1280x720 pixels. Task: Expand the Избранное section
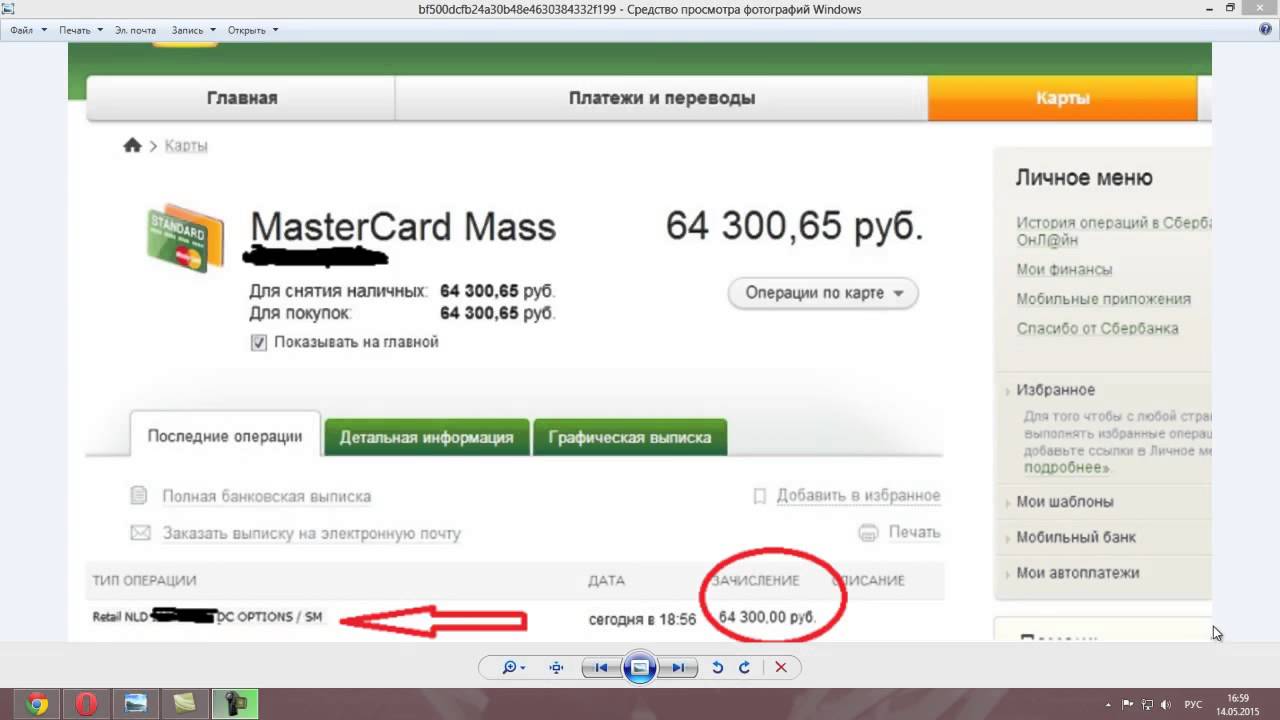[1055, 390]
